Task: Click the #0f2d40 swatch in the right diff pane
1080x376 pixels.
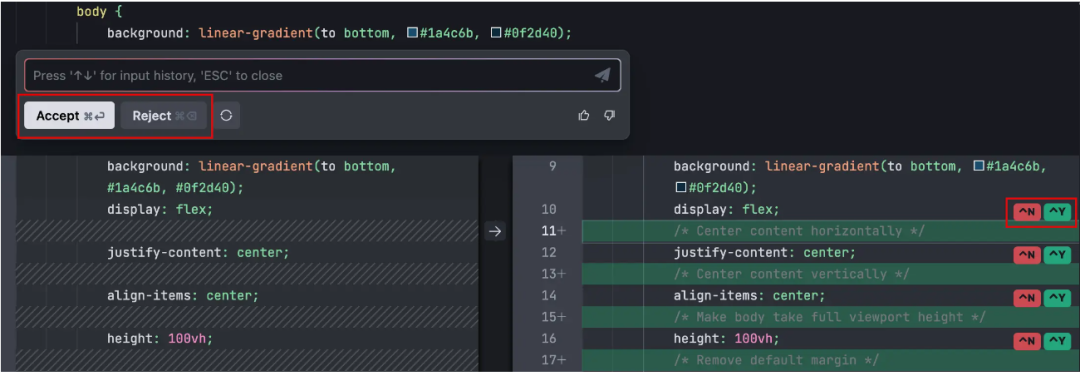Action: click(x=680, y=187)
